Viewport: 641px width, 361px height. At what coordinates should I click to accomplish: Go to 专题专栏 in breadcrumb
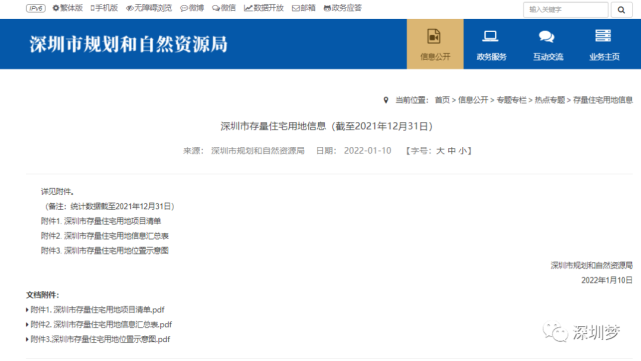point(511,100)
